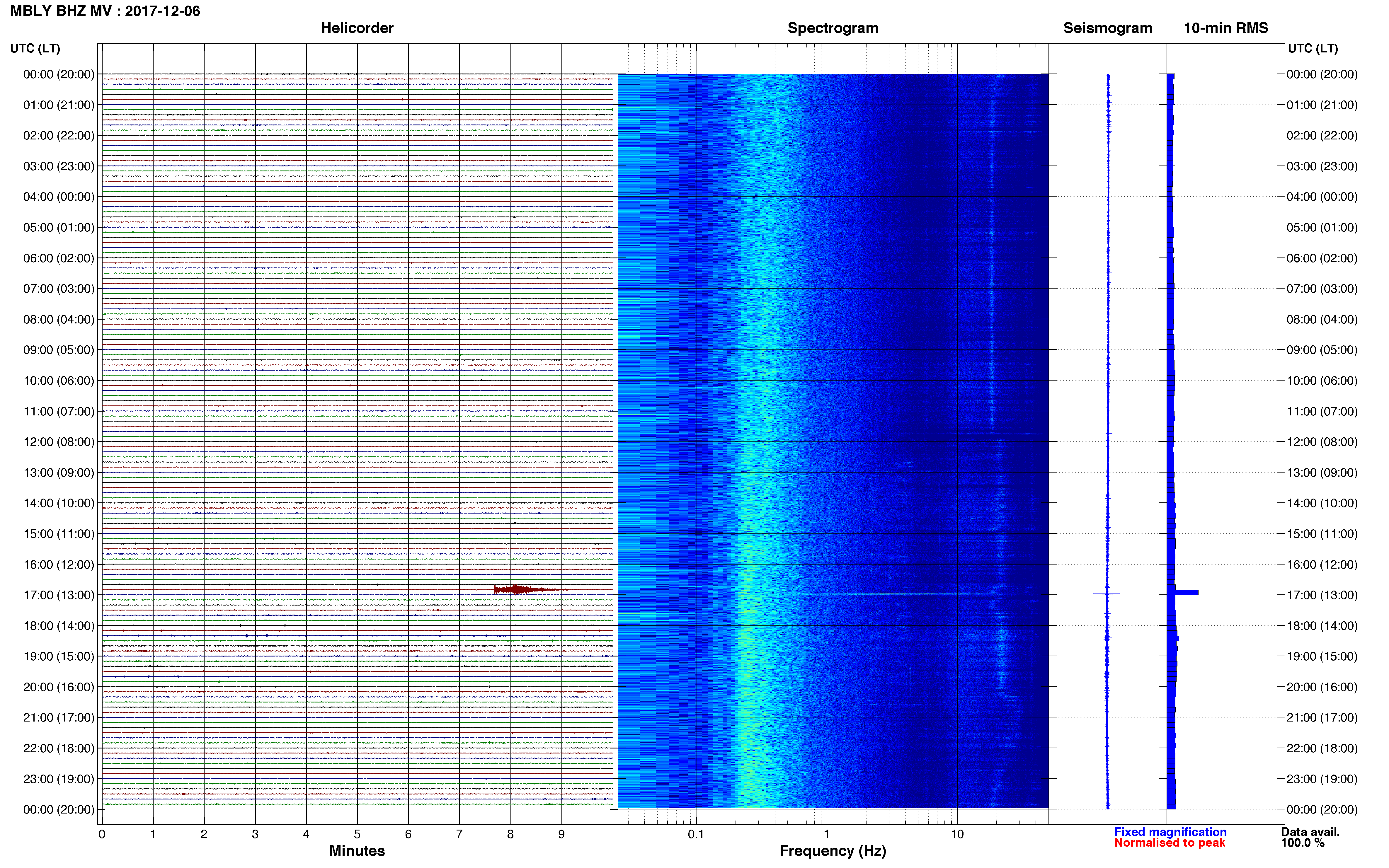Click the frequency tick label '10'

point(957,834)
